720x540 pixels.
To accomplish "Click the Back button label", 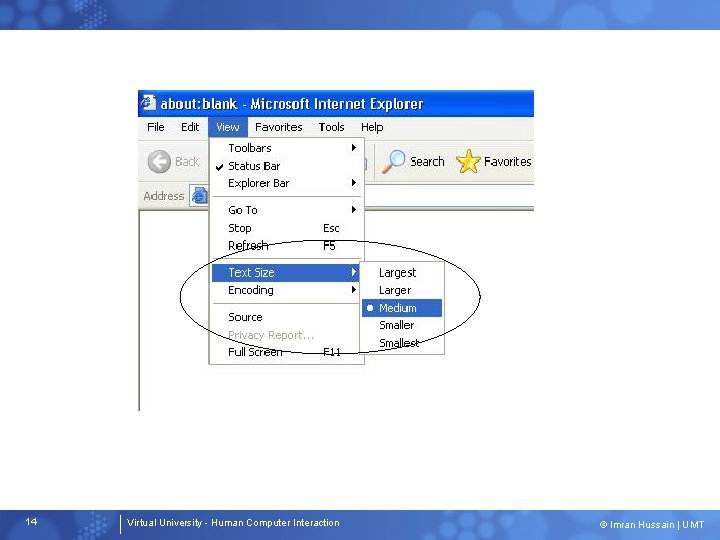I will tap(186, 162).
